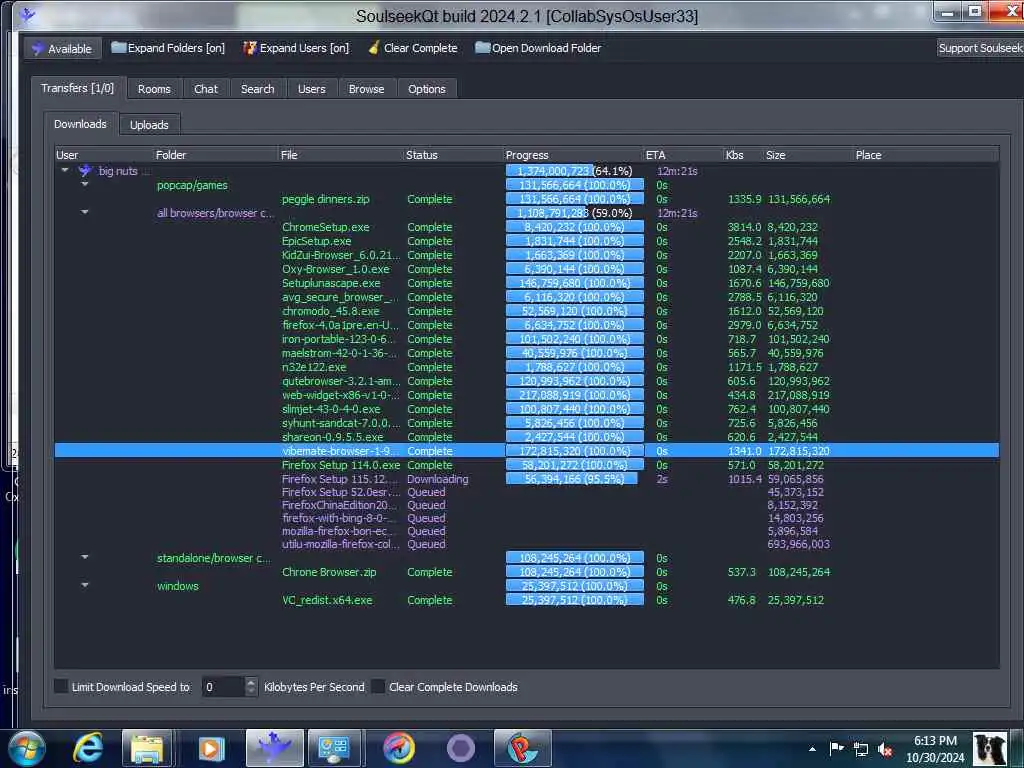Switch to the Uploads sub-tab

click(149, 125)
